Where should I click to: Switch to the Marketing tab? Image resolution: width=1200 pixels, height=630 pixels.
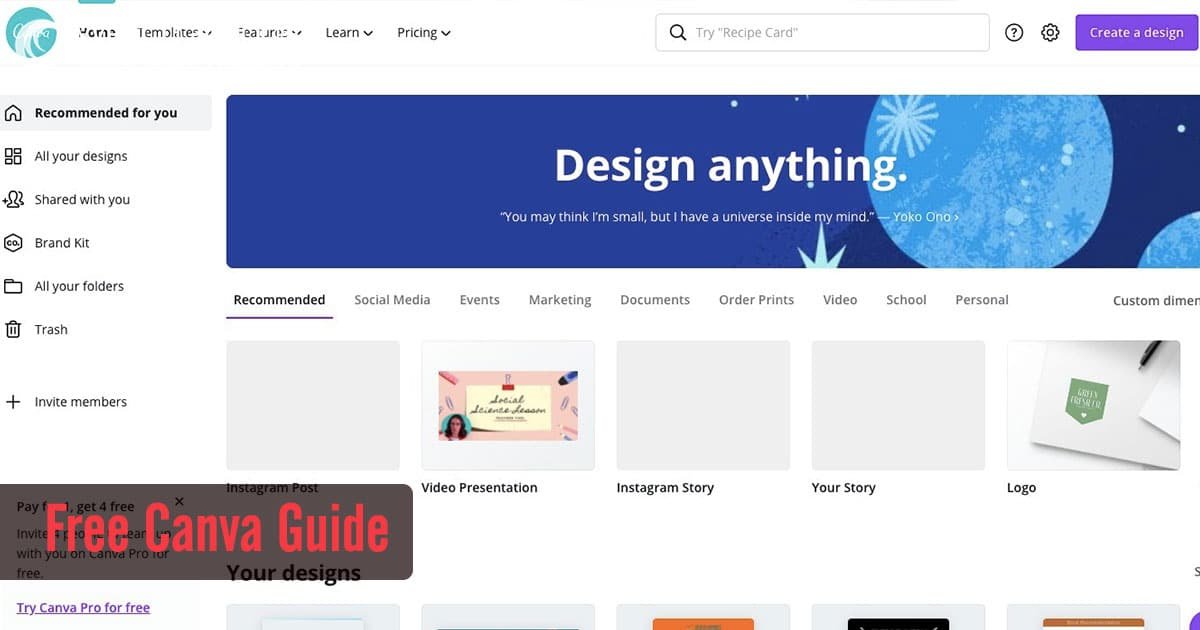coord(560,300)
